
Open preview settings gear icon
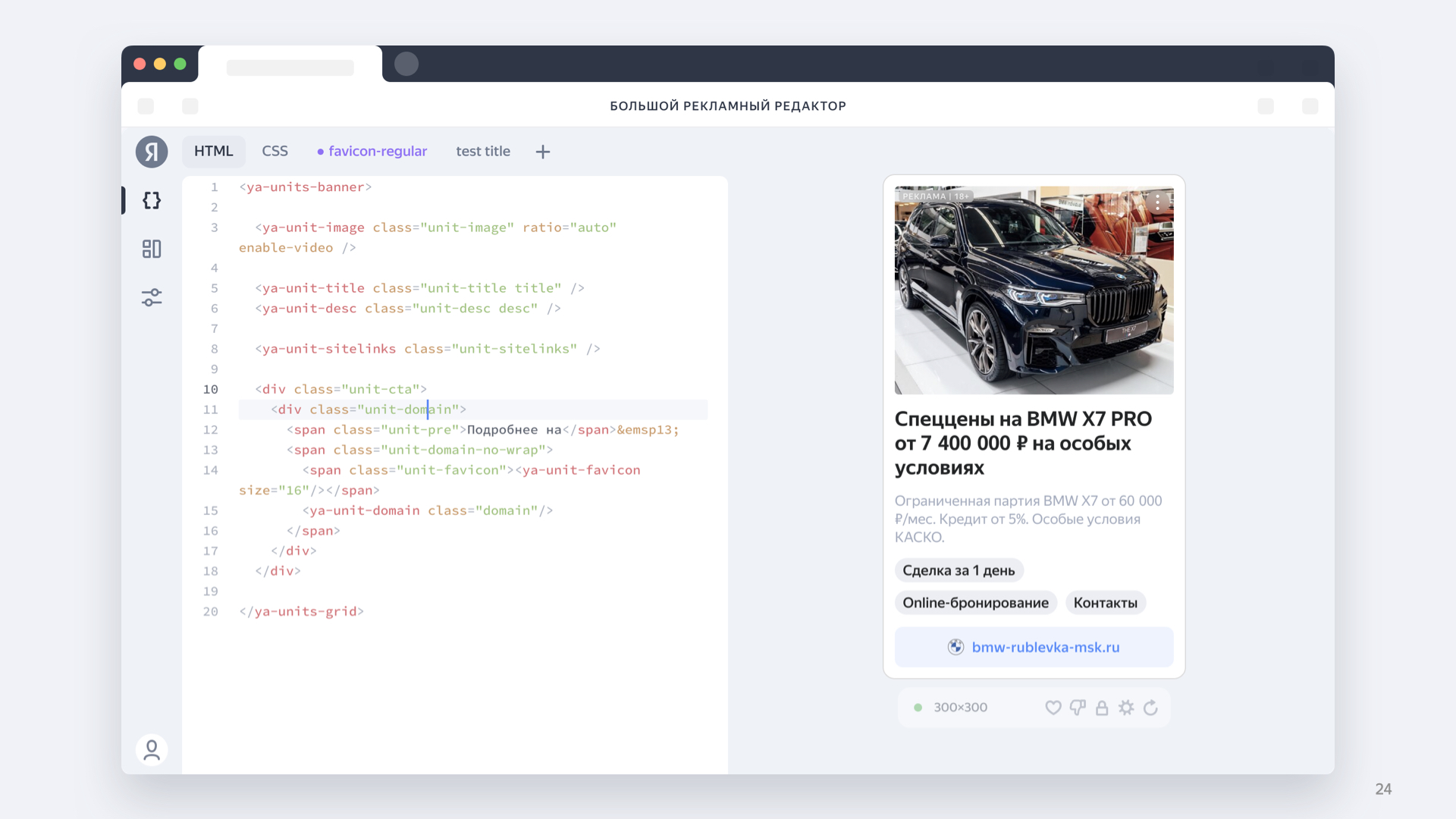(x=1126, y=708)
